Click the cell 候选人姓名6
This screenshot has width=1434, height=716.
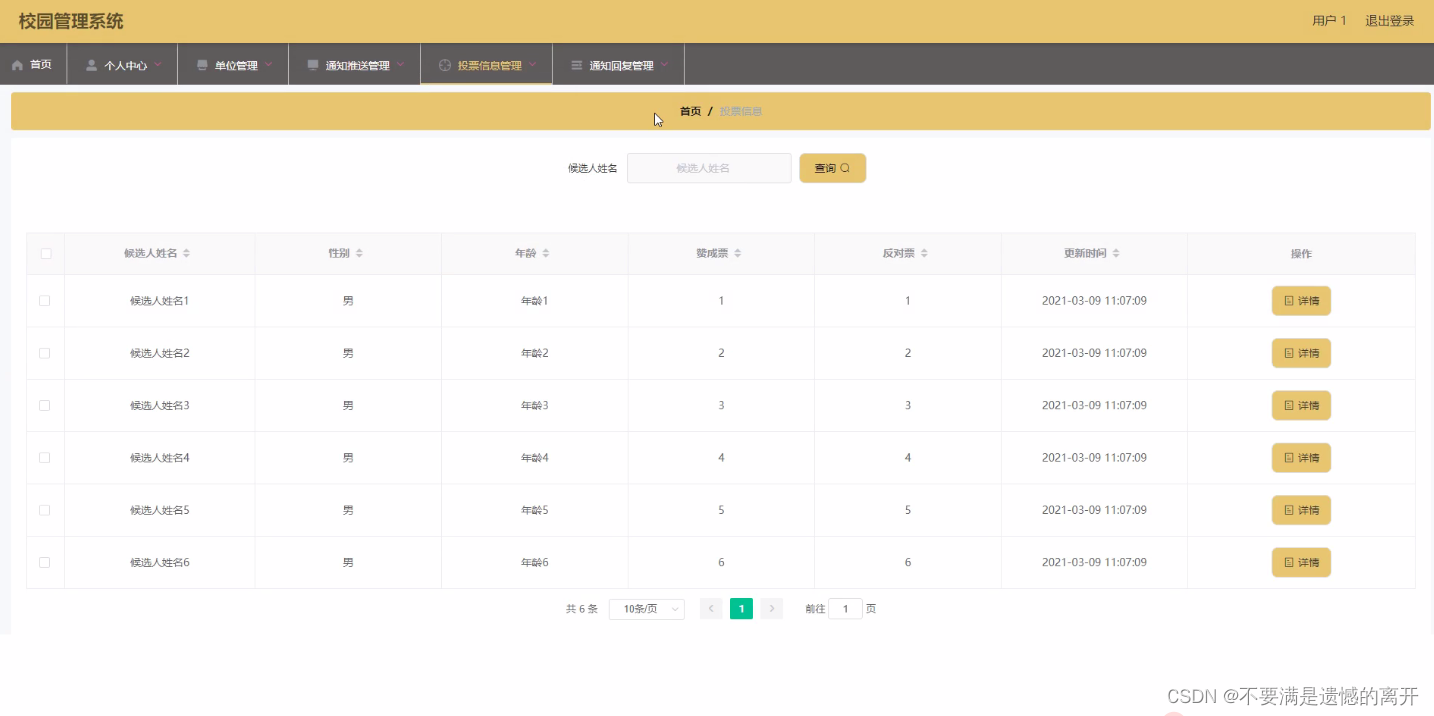160,562
